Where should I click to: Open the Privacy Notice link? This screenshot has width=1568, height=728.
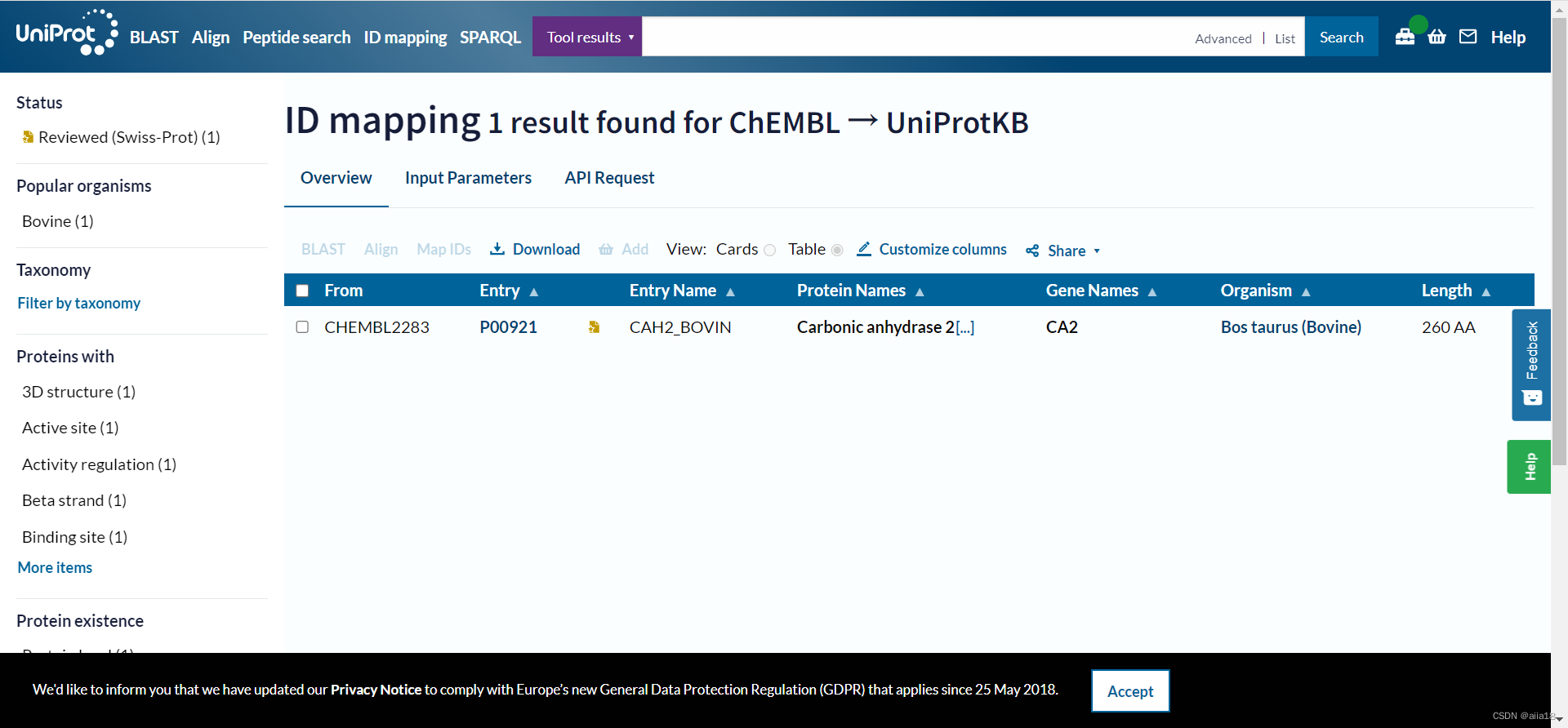click(376, 690)
